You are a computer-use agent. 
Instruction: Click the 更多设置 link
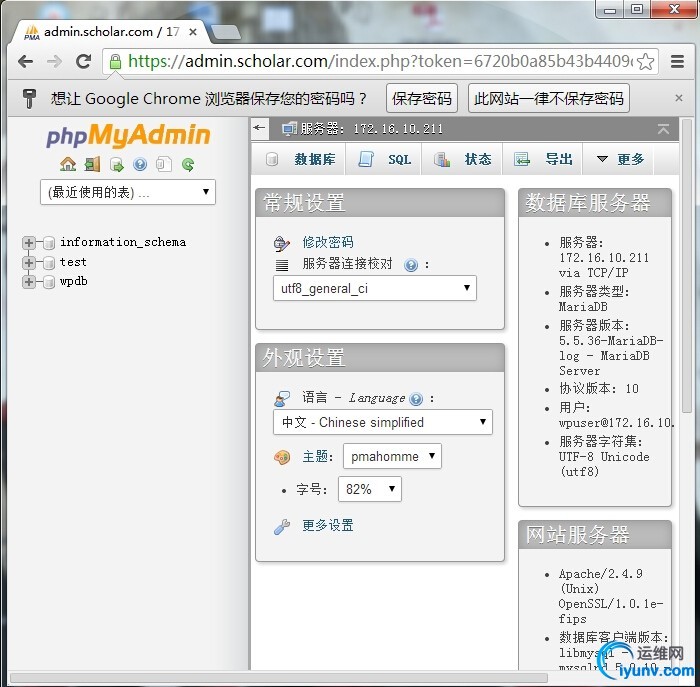328,525
